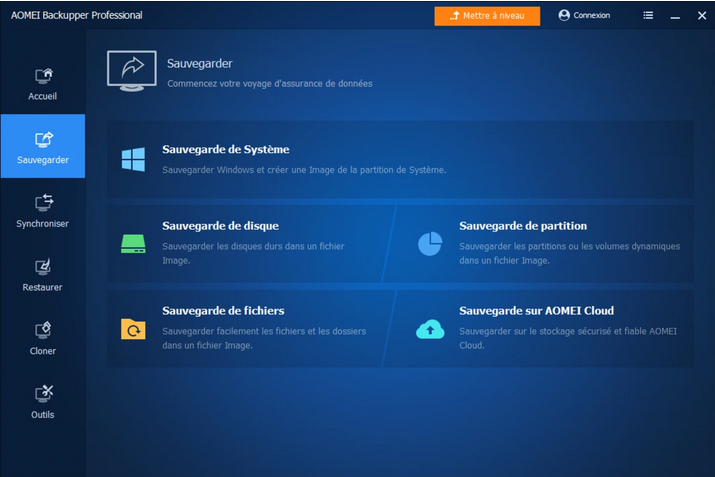This screenshot has height=477, width=715.
Task: Select the blue pie-chart partition icon
Action: [x=430, y=243]
